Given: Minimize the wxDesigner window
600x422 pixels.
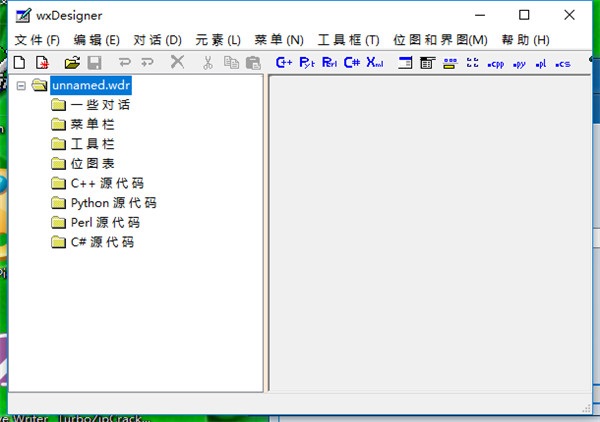Looking at the screenshot, I should coord(480,15).
